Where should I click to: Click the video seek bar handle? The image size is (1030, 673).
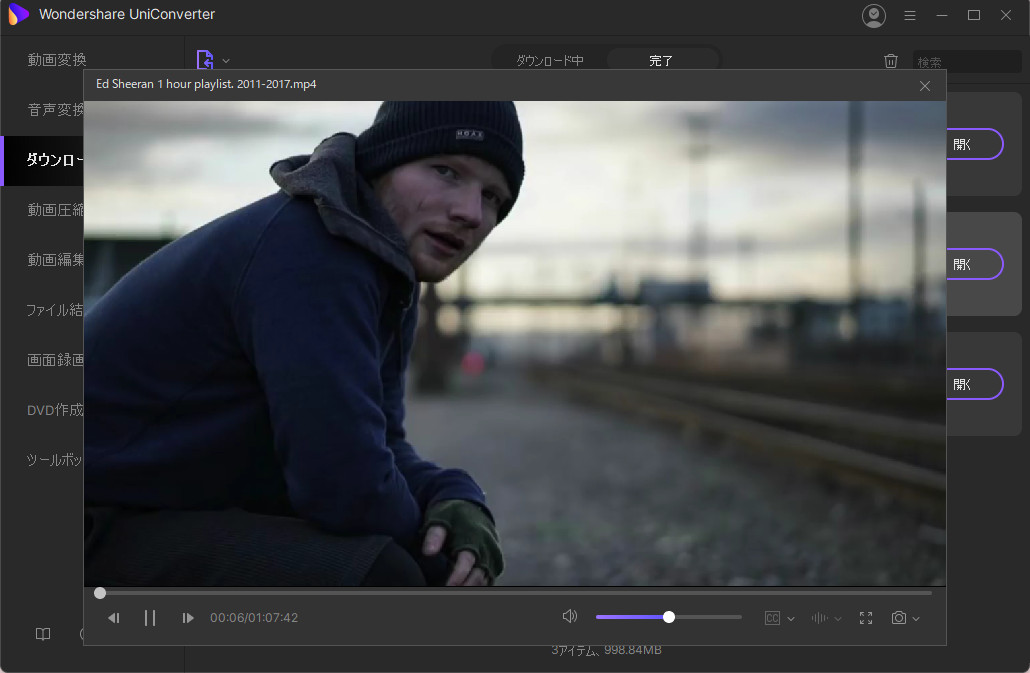(100, 593)
